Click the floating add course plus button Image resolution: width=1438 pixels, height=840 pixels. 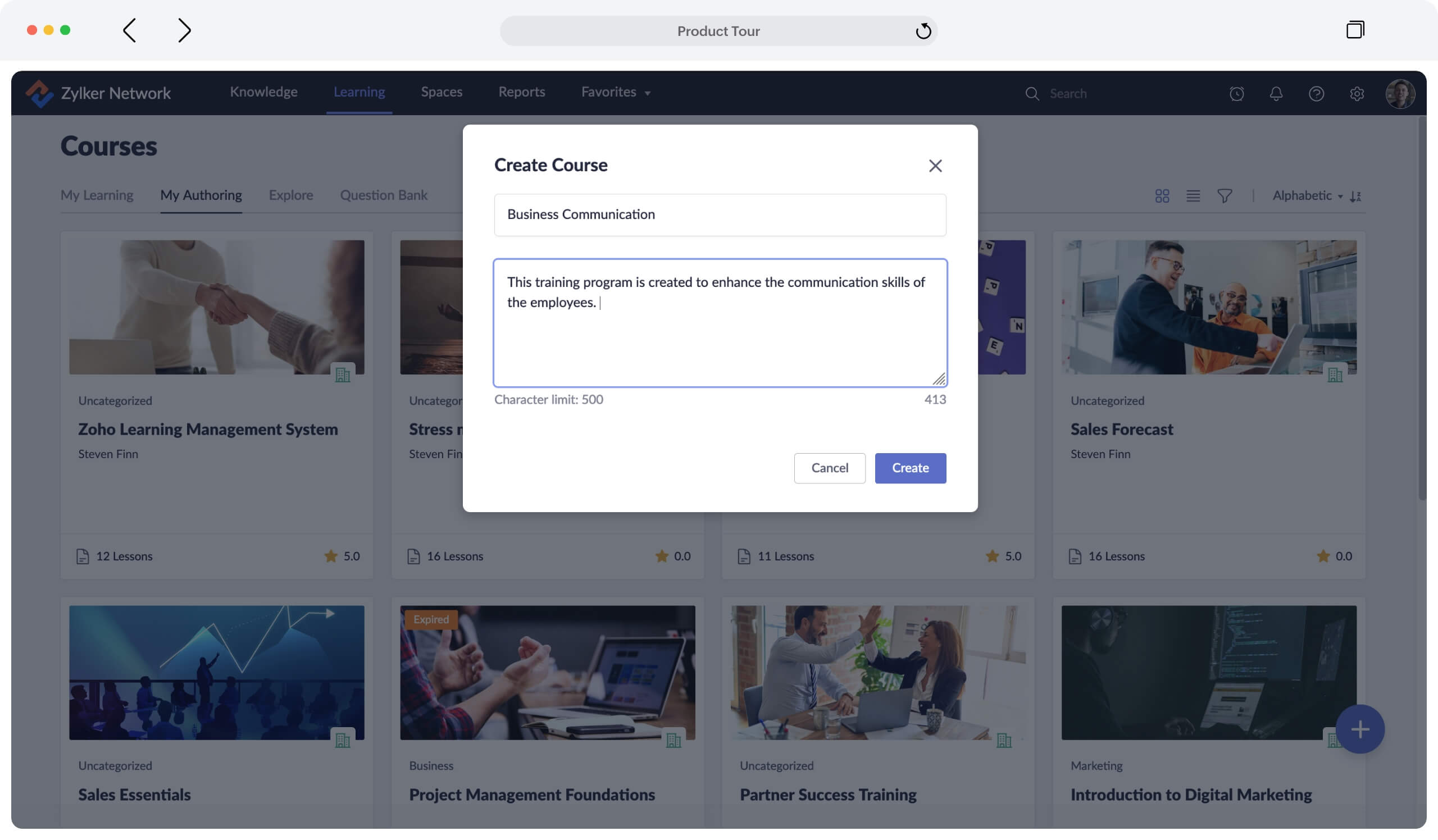coord(1359,729)
